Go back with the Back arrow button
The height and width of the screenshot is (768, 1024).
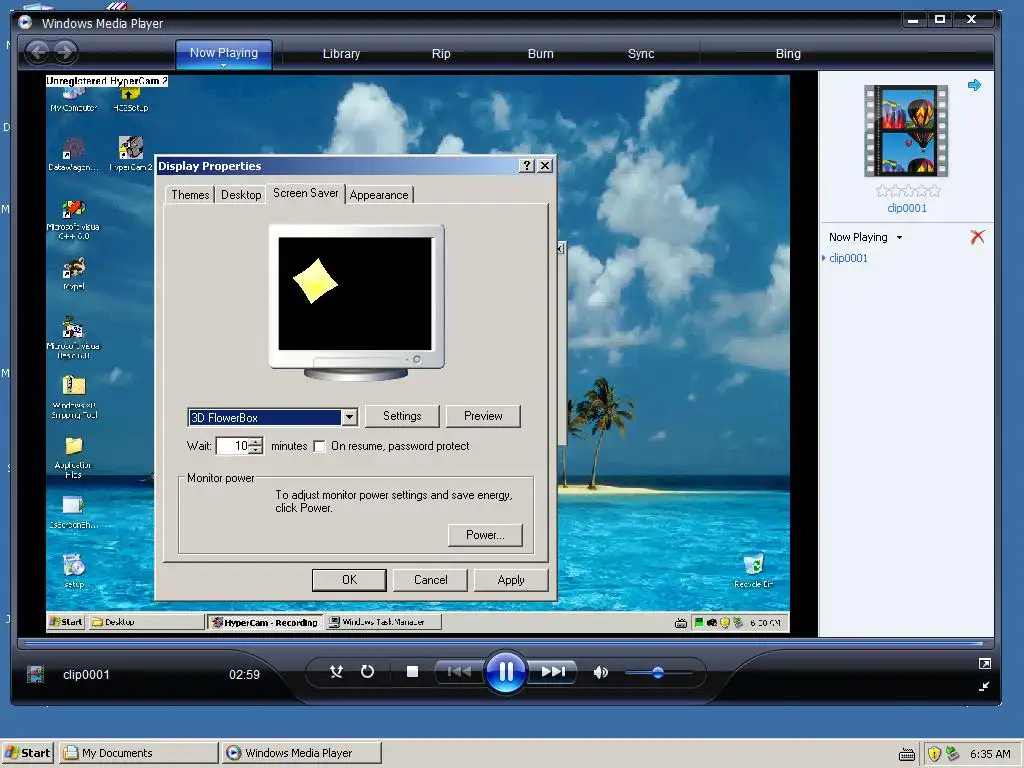pyautogui.click(x=38, y=52)
